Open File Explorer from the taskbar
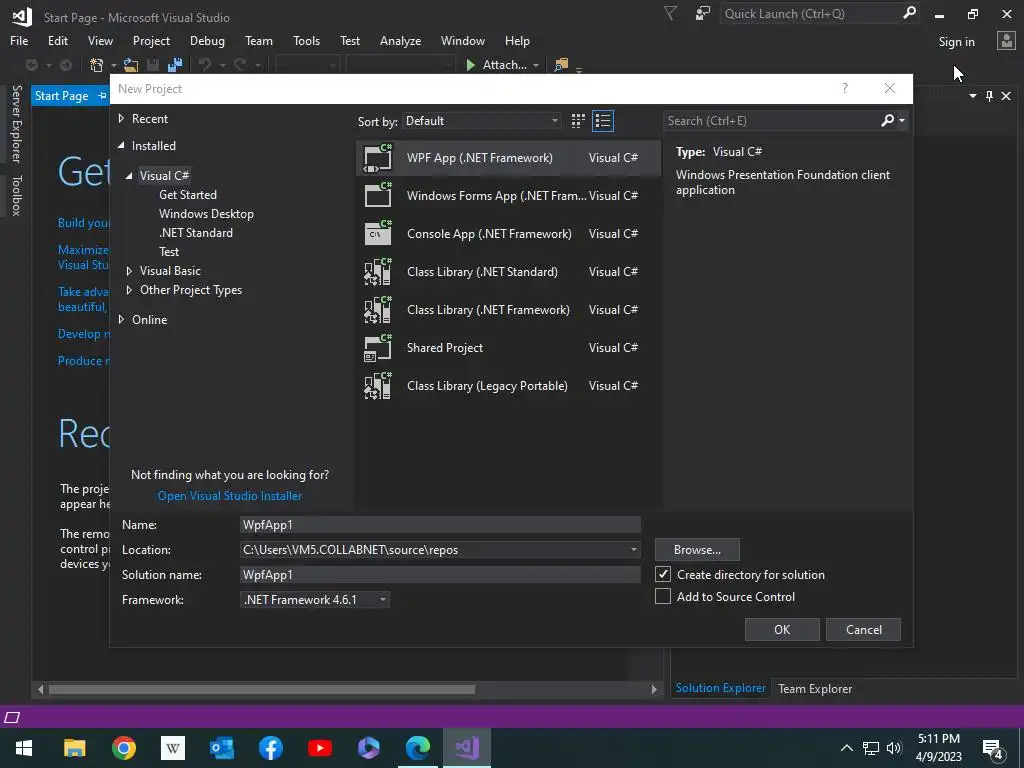Image resolution: width=1024 pixels, height=768 pixels. [74, 748]
